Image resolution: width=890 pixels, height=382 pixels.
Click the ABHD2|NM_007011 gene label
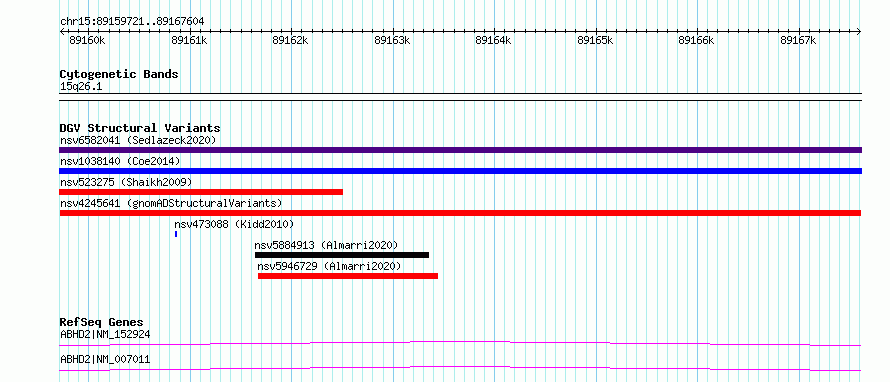pyautogui.click(x=105, y=359)
